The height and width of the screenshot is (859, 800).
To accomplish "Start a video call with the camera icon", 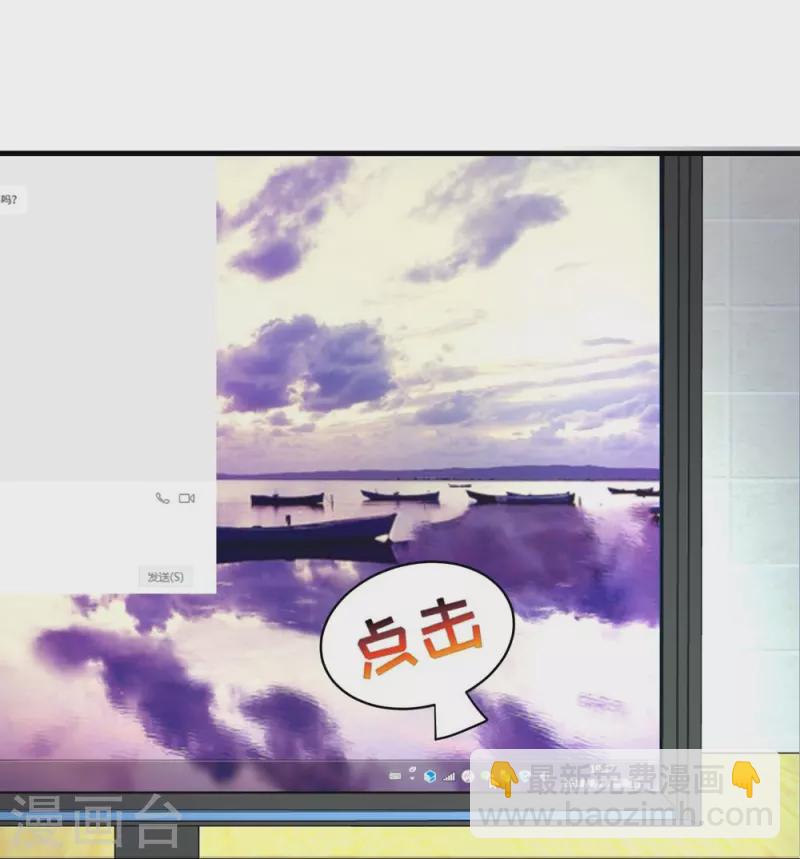I will tap(187, 498).
